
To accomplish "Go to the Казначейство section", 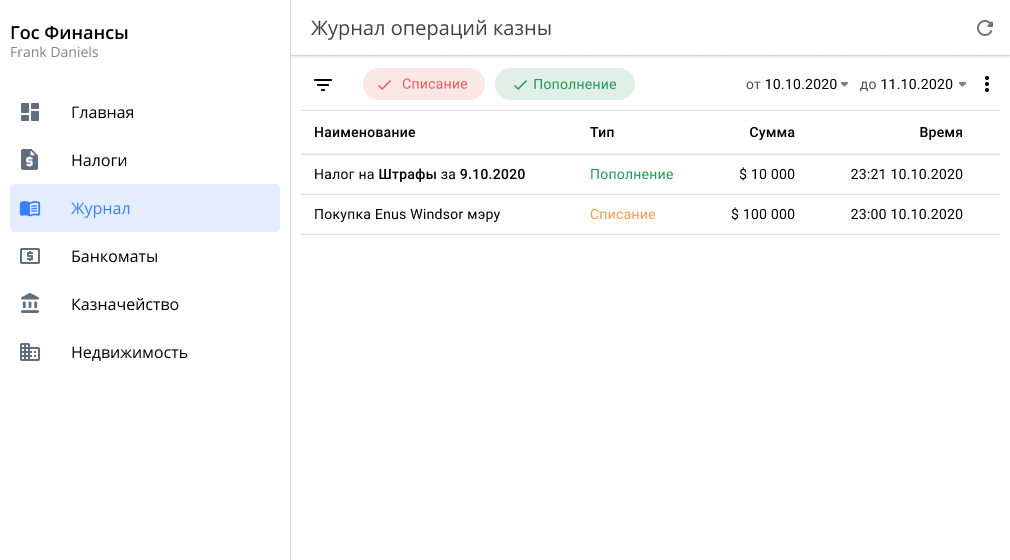I will pos(125,304).
